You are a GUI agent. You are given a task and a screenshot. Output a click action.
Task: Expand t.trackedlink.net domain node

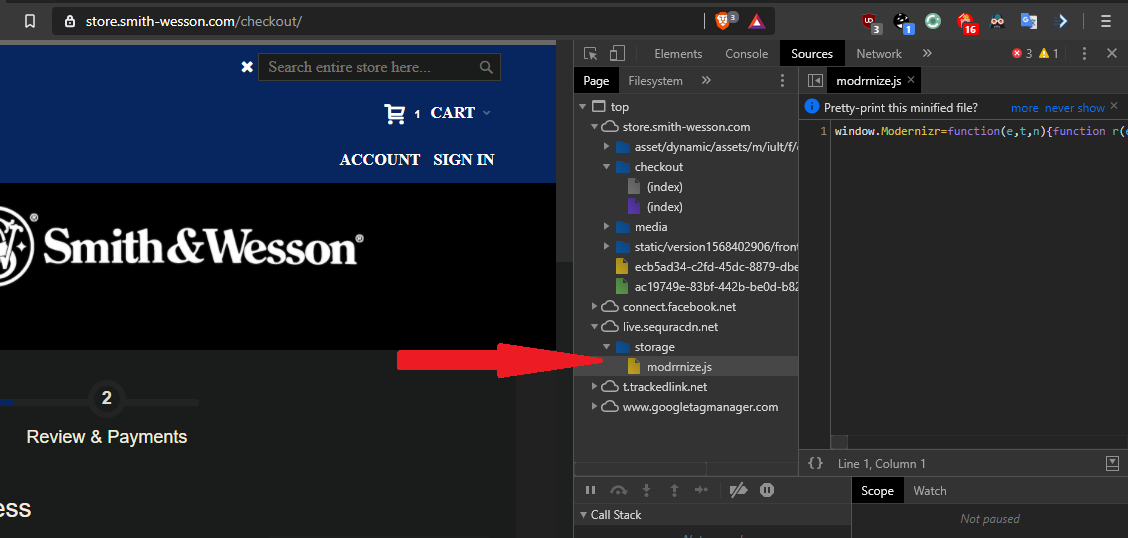pyautogui.click(x=594, y=387)
